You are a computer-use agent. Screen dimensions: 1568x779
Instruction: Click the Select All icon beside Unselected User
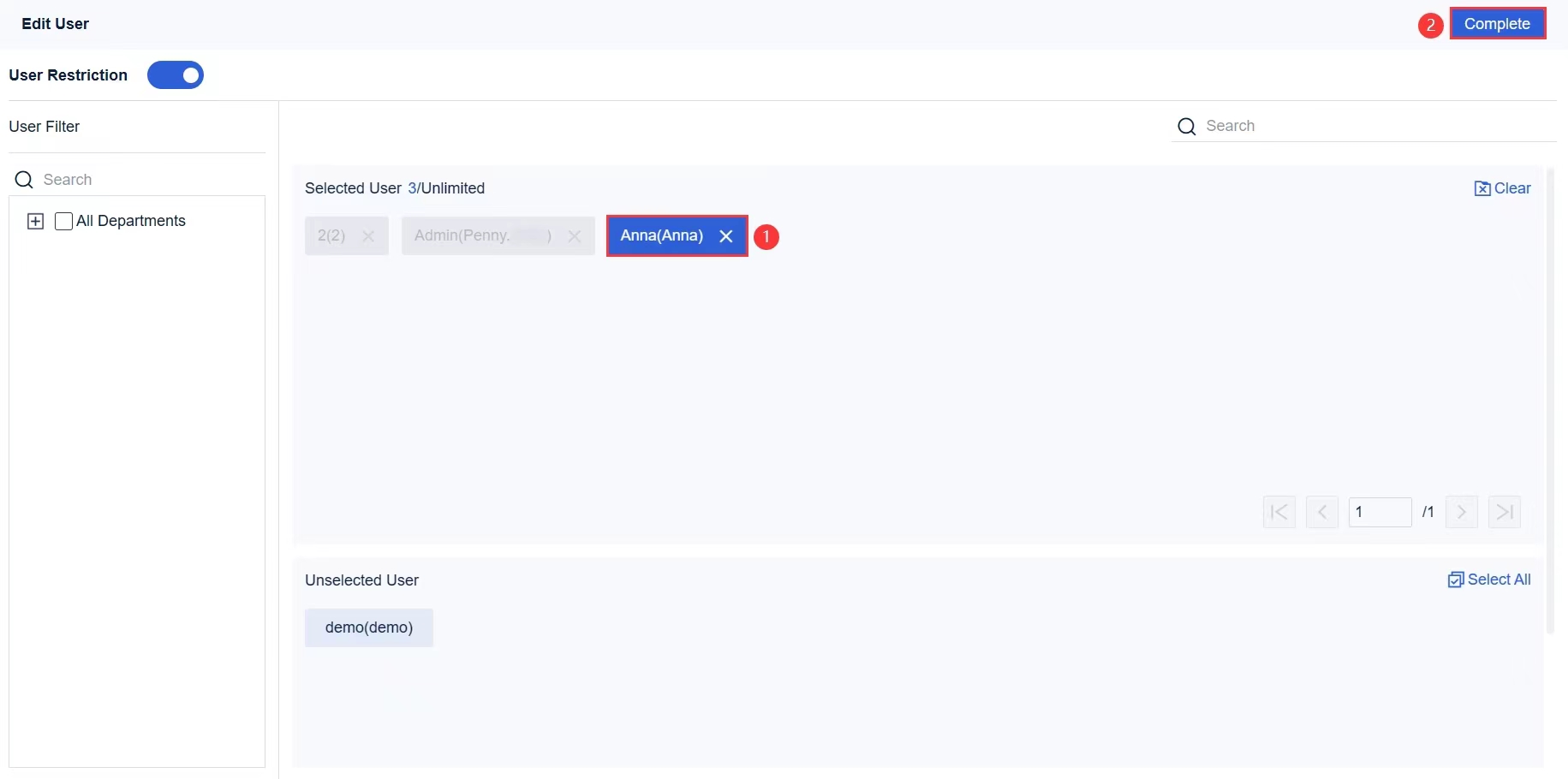click(1456, 580)
